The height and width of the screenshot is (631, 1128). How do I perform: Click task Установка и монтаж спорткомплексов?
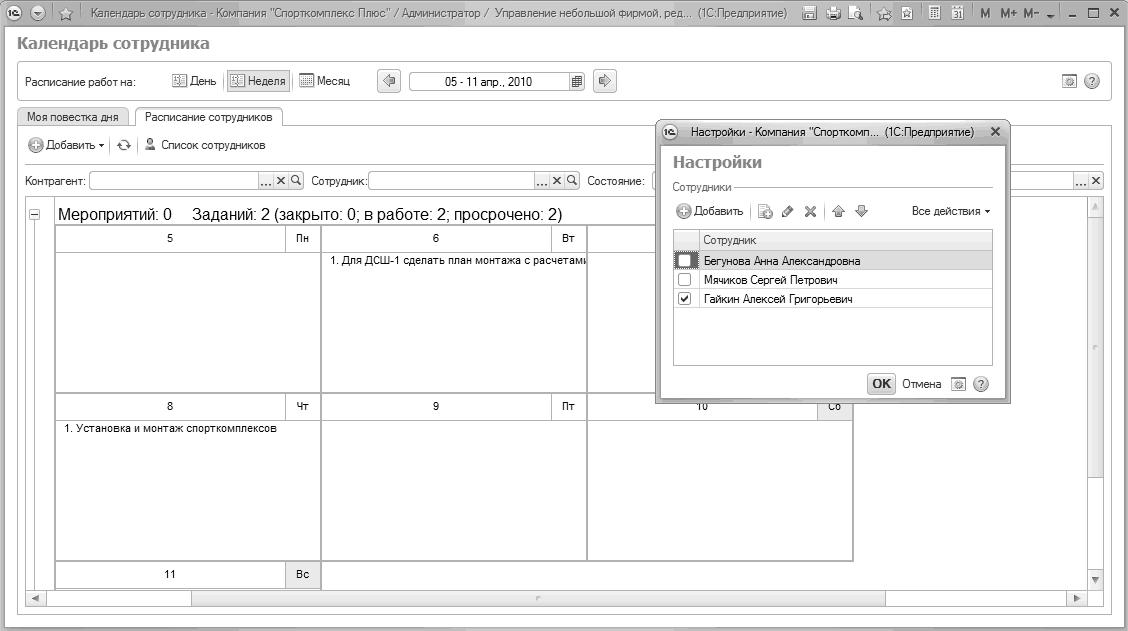pos(170,429)
